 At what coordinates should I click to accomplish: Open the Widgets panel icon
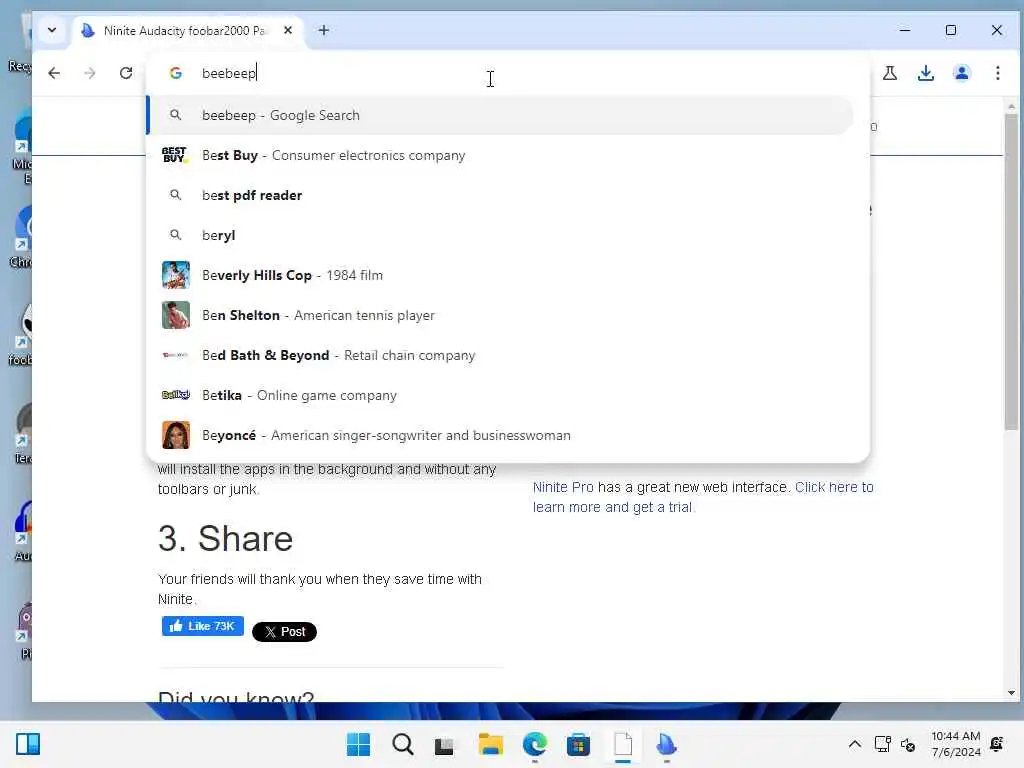pos(28,744)
